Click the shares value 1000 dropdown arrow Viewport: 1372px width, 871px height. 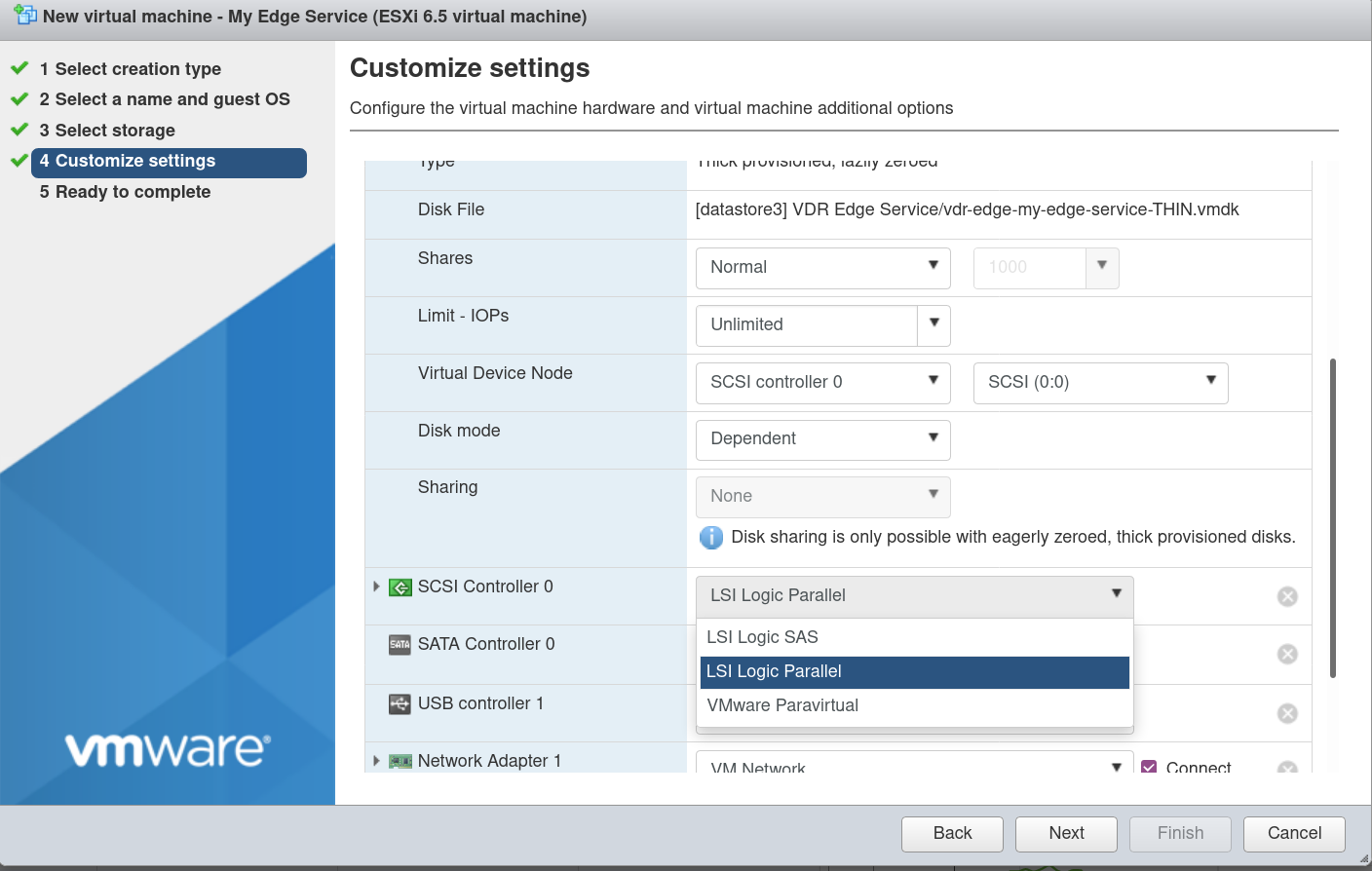(x=1102, y=268)
